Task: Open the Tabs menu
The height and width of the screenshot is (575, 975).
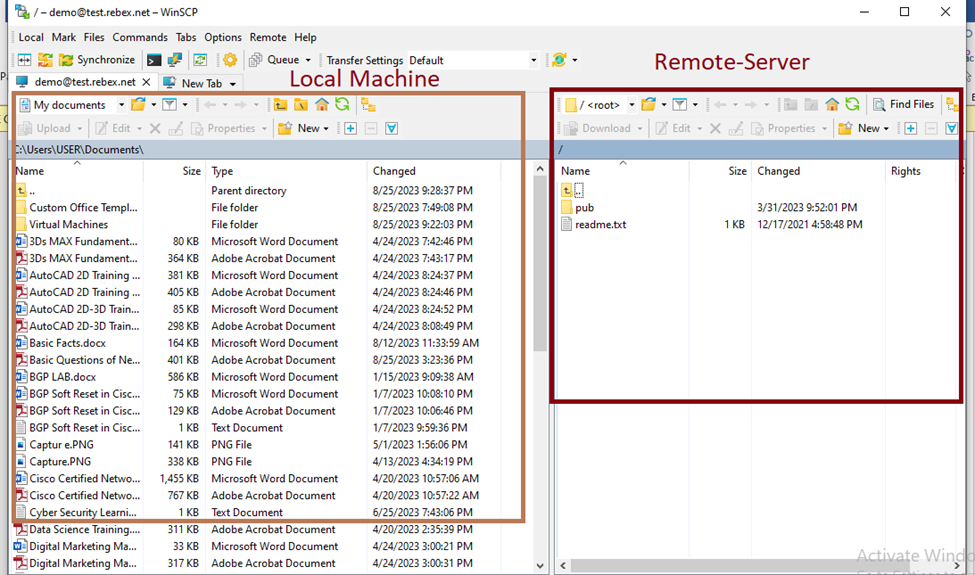Action: click(x=185, y=37)
